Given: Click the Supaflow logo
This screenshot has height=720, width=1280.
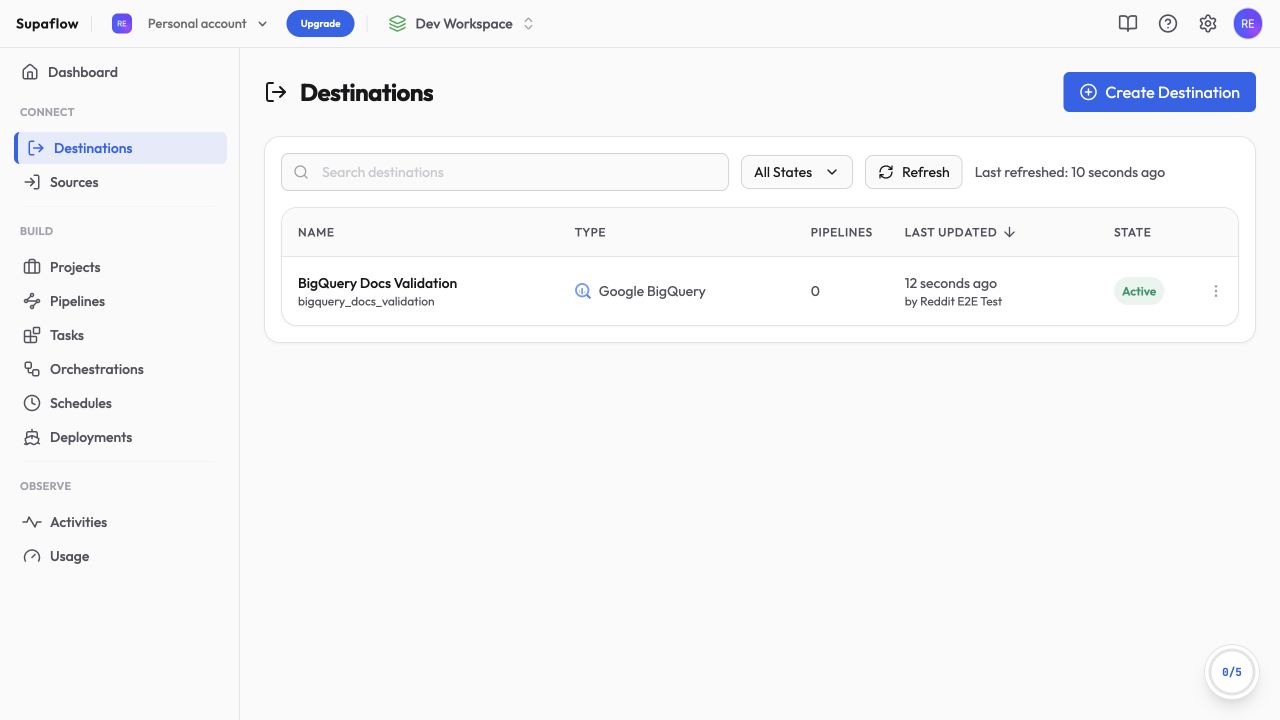Looking at the screenshot, I should pyautogui.click(x=47, y=23).
